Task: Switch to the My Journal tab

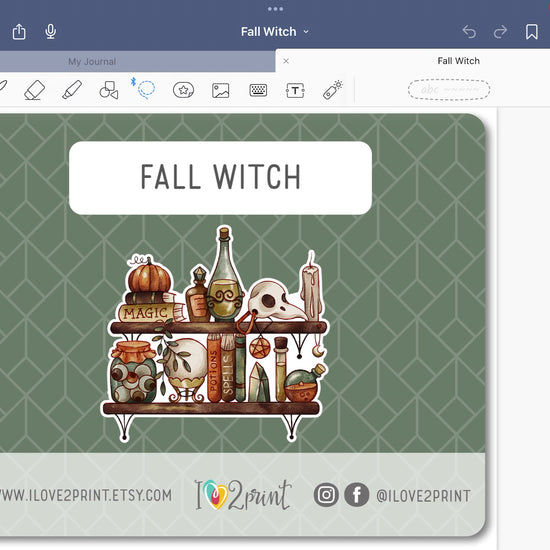Action: click(92, 62)
